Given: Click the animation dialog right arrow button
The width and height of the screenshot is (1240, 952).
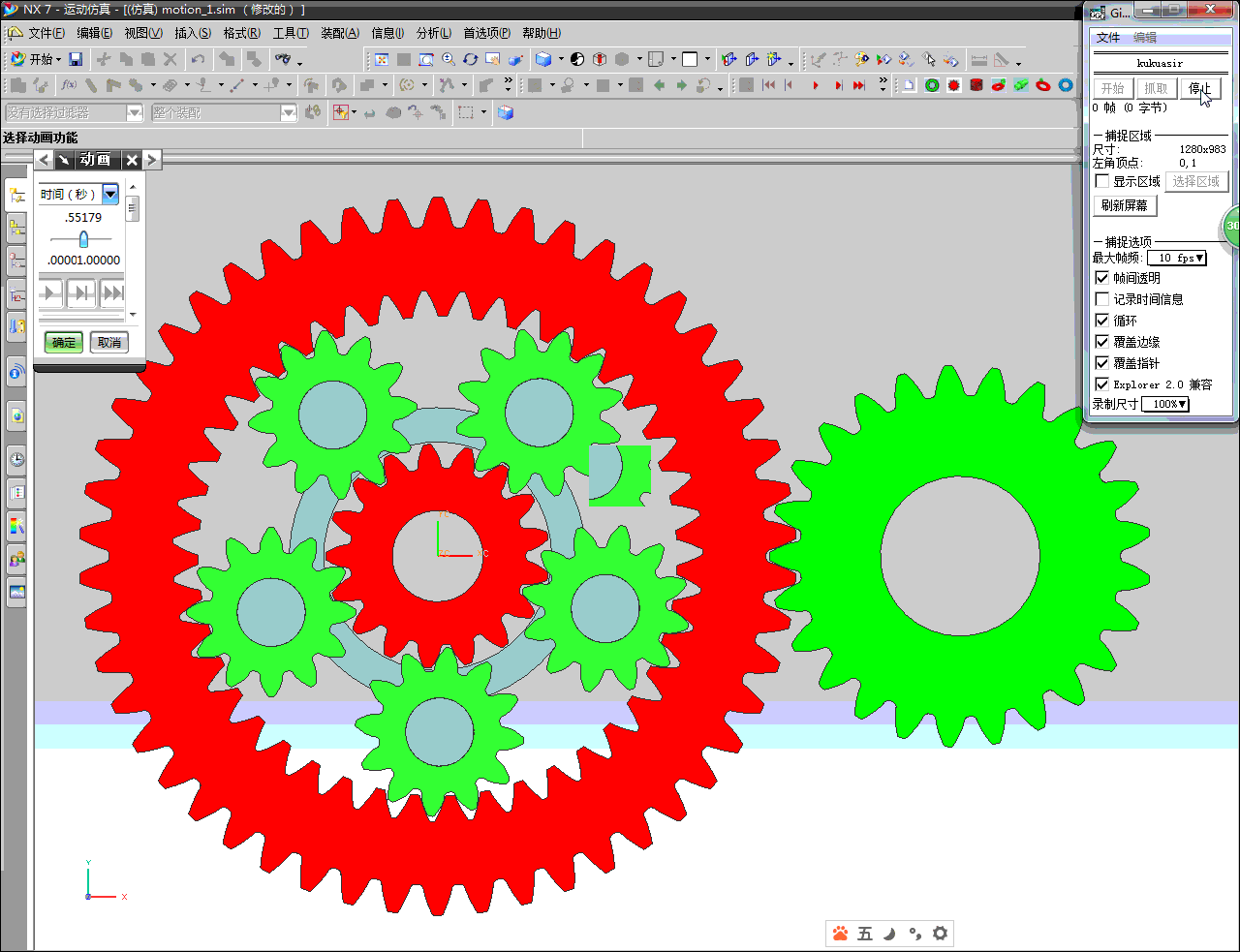Looking at the screenshot, I should (151, 160).
